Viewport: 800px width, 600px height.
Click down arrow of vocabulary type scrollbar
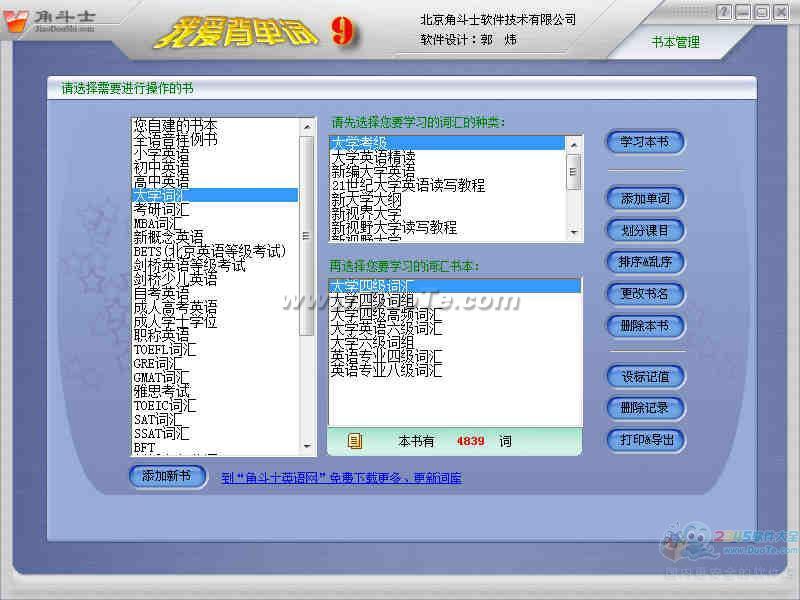point(573,233)
